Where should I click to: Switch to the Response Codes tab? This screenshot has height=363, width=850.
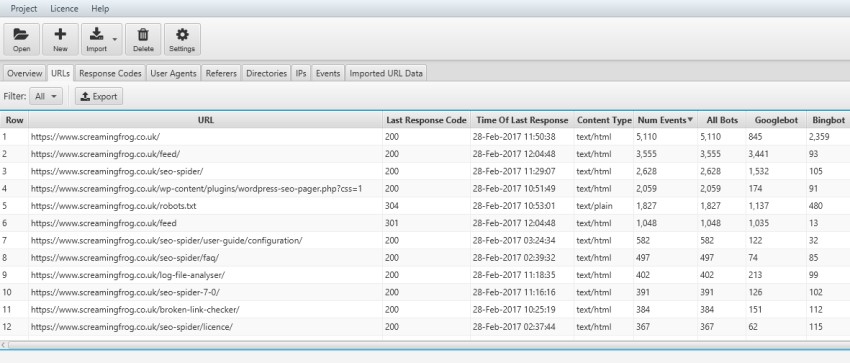point(110,73)
